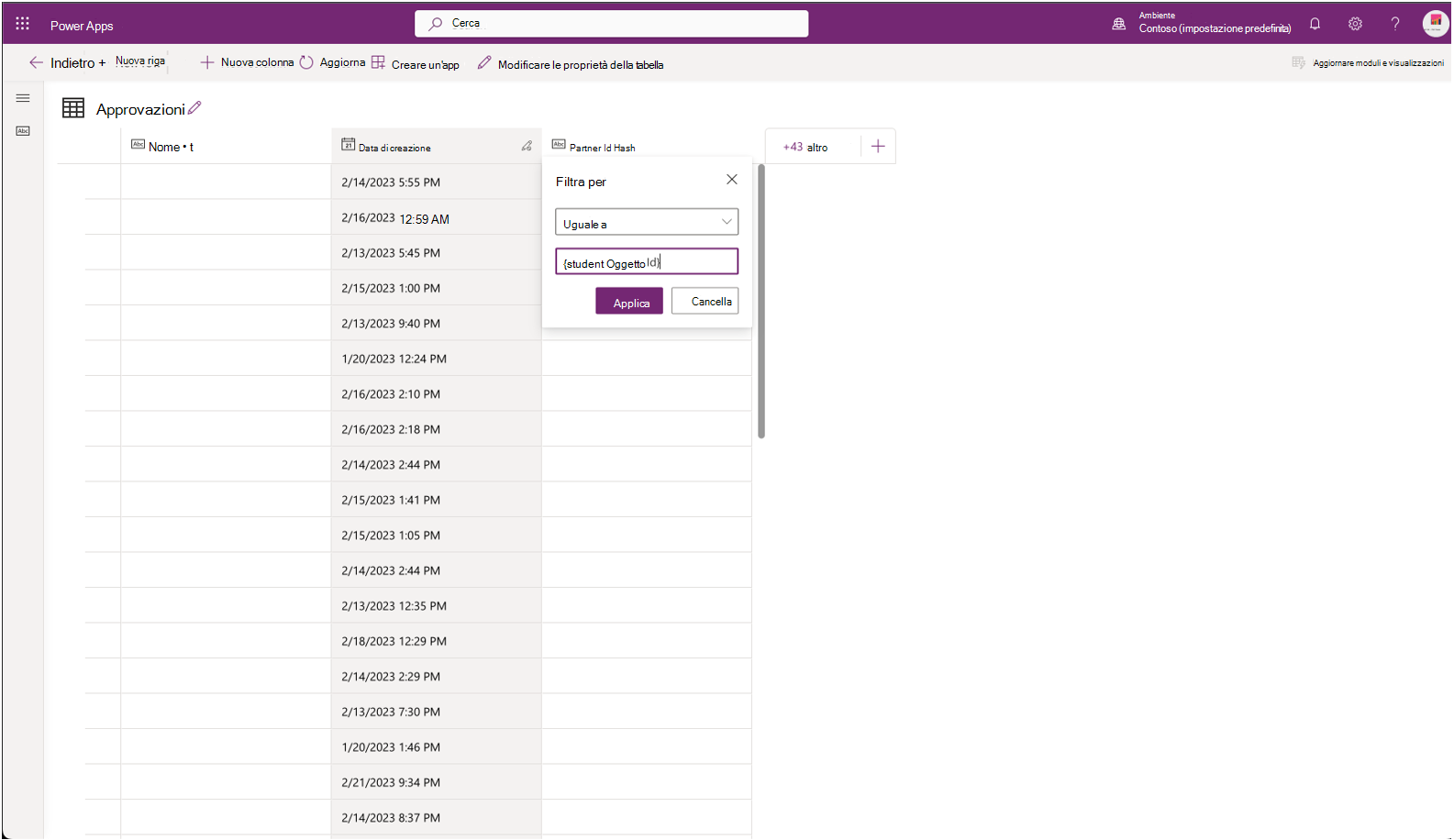Click the pencil icon for table properties

484,62
